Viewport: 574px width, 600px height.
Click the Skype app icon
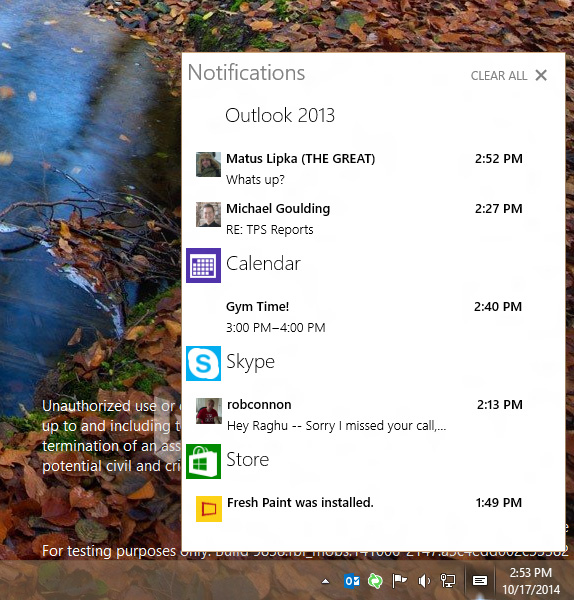(203, 363)
